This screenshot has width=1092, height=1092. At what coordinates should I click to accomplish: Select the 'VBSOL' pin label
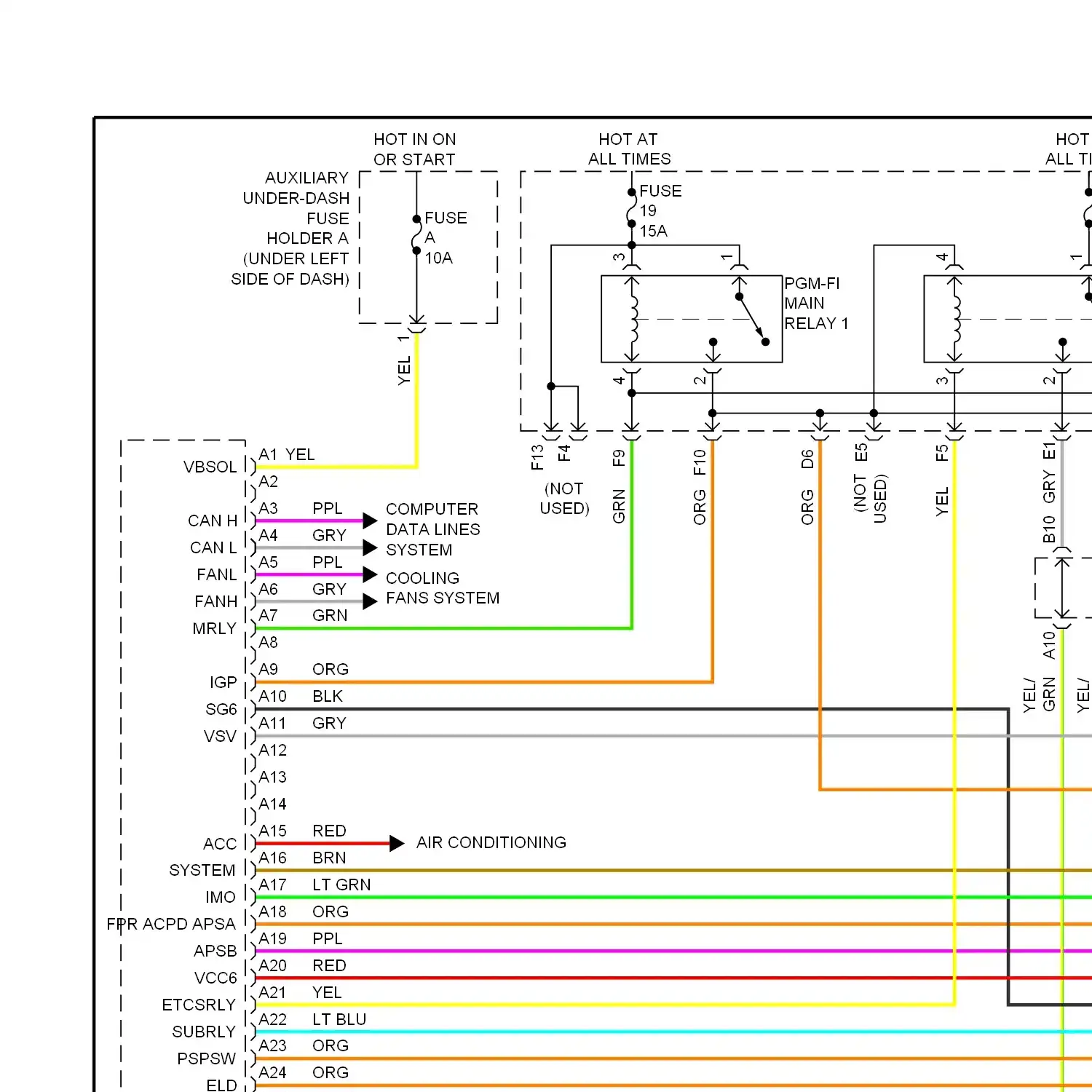point(210,467)
